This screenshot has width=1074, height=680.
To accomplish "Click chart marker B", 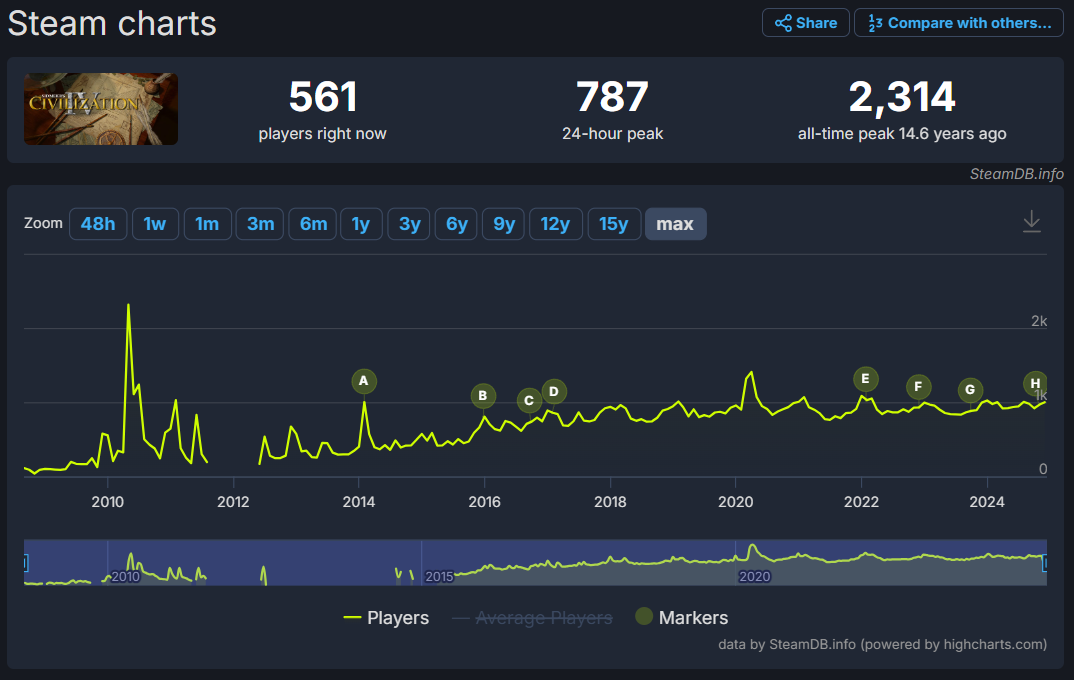I will tap(483, 396).
